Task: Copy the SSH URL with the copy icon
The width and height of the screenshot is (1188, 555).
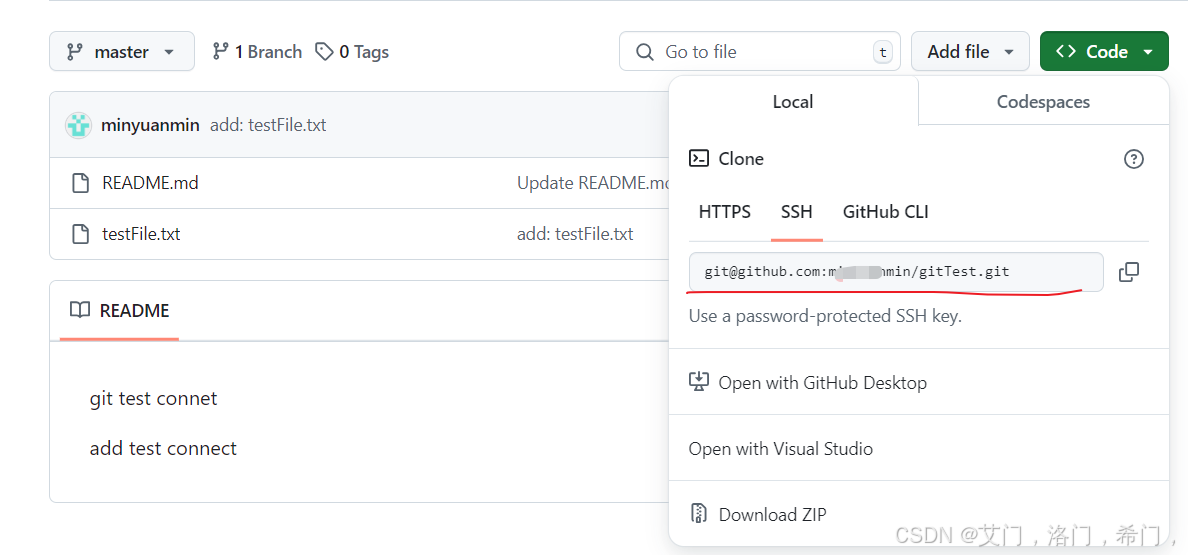Action: coord(1129,272)
